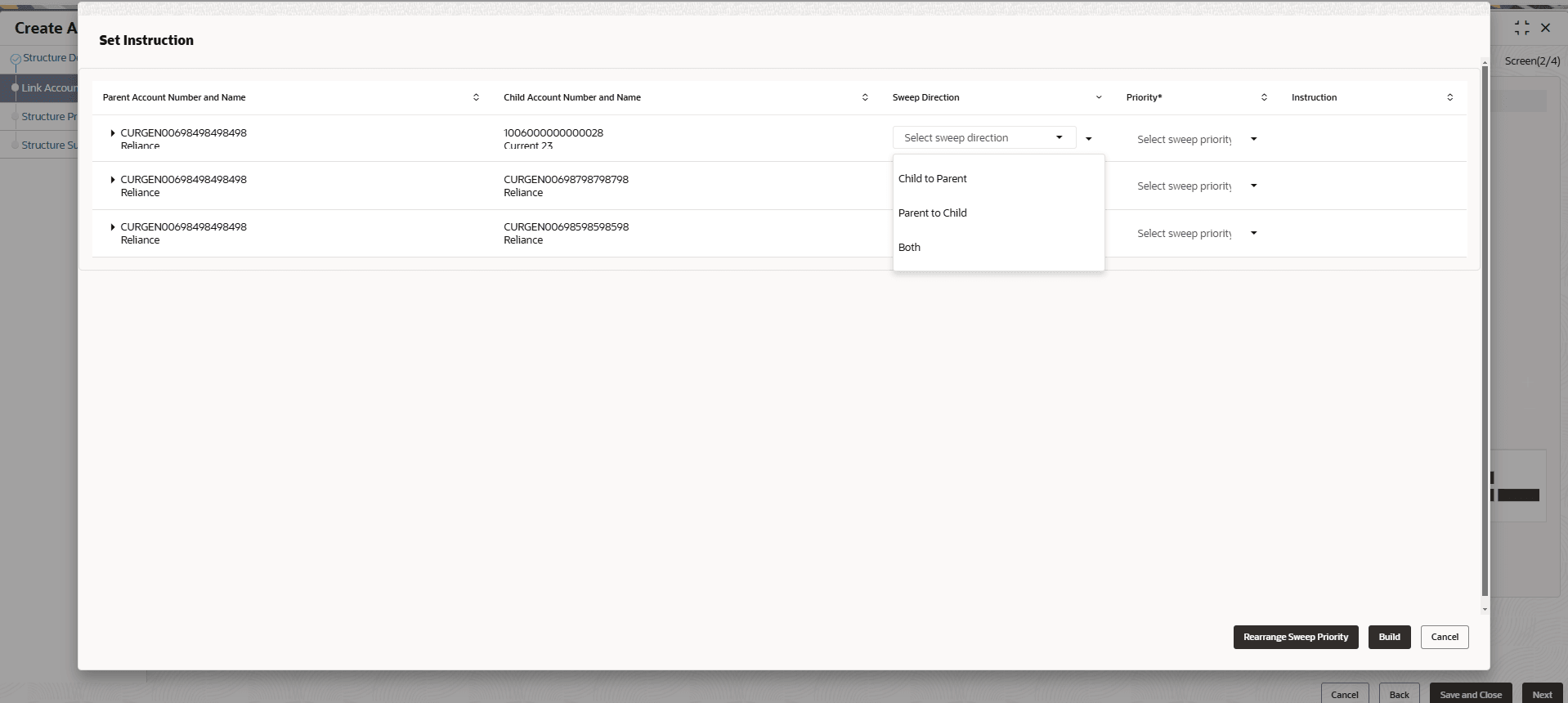The width and height of the screenshot is (1568, 703).
Task: Expand third Reliance parent row arrow
Action: (x=113, y=227)
